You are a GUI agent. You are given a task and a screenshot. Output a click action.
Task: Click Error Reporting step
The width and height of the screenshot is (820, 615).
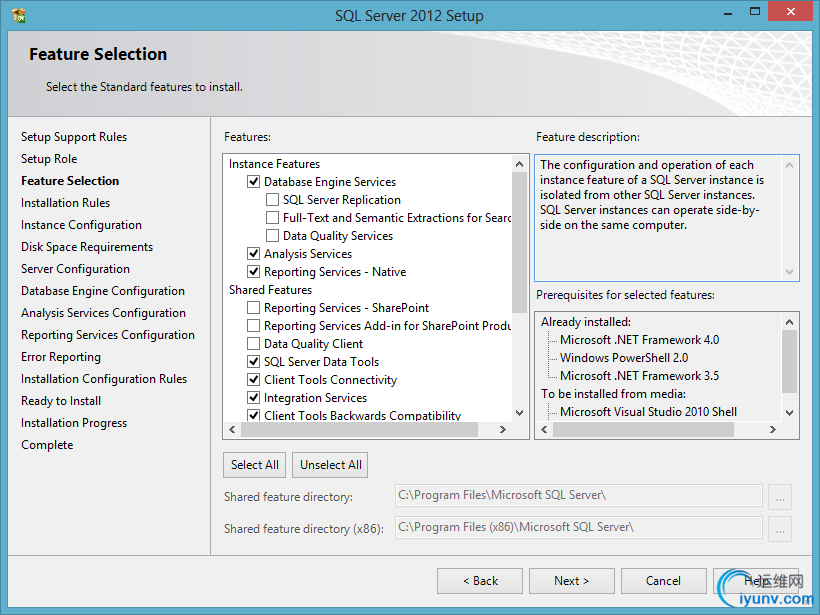tap(61, 357)
